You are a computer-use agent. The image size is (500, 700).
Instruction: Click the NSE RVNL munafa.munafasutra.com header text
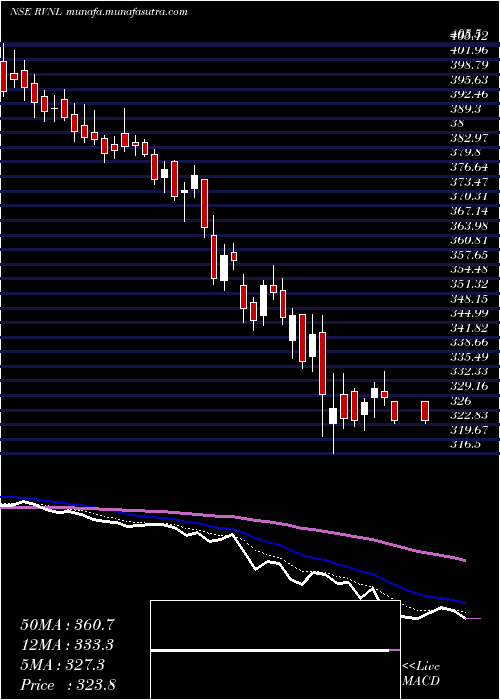click(98, 12)
